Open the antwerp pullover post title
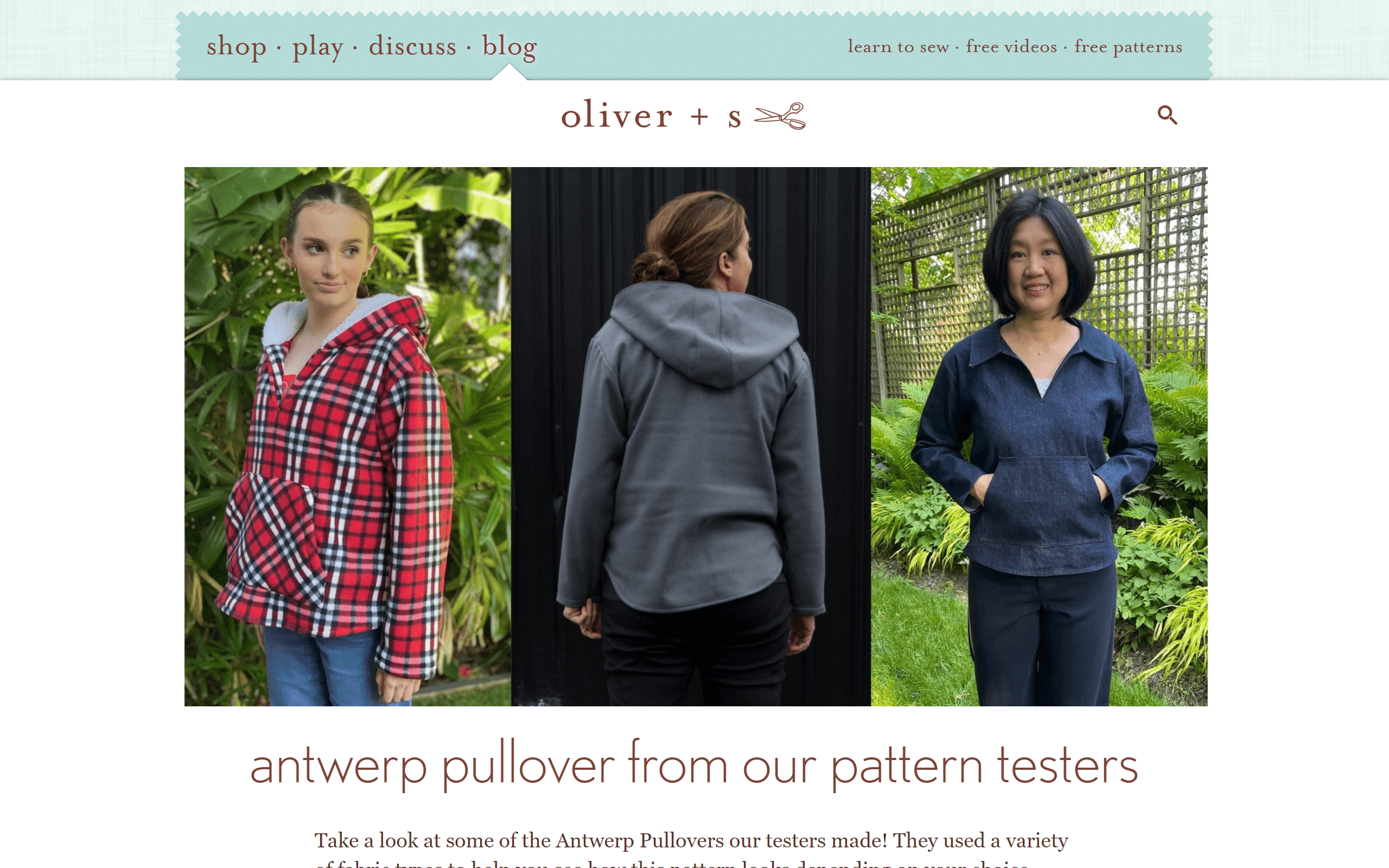The height and width of the screenshot is (868, 1389). (x=694, y=765)
